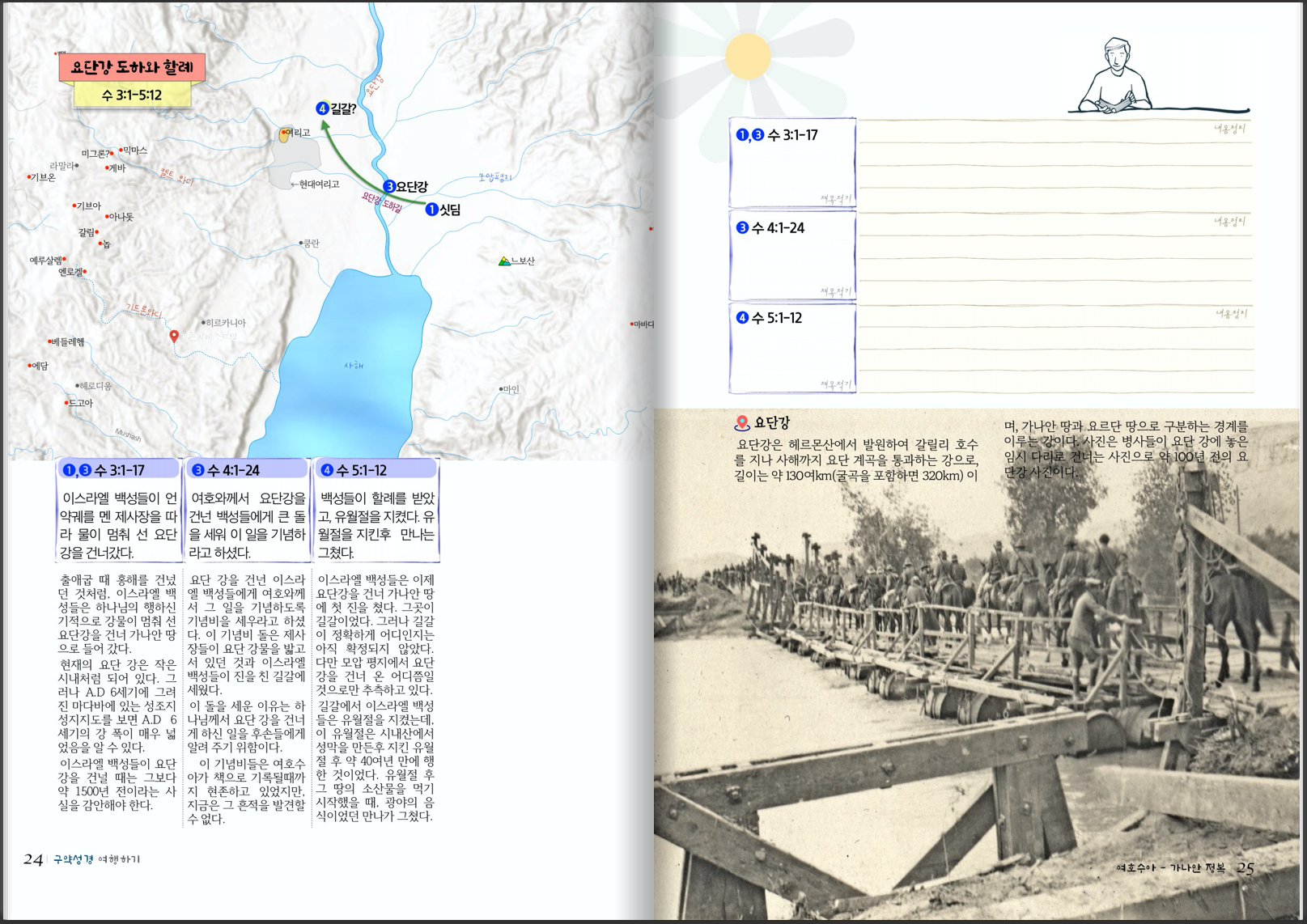Click paragraph starting 이스라엘 백성들은 이제 요단강을
The image size is (1307, 924).
376,634
